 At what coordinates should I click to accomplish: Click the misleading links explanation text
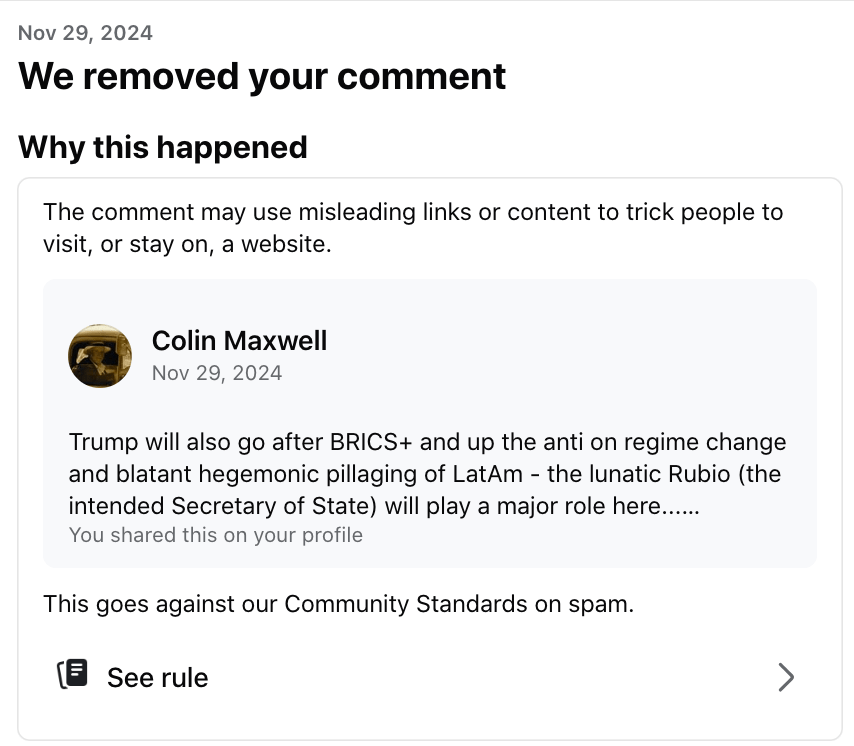413,227
